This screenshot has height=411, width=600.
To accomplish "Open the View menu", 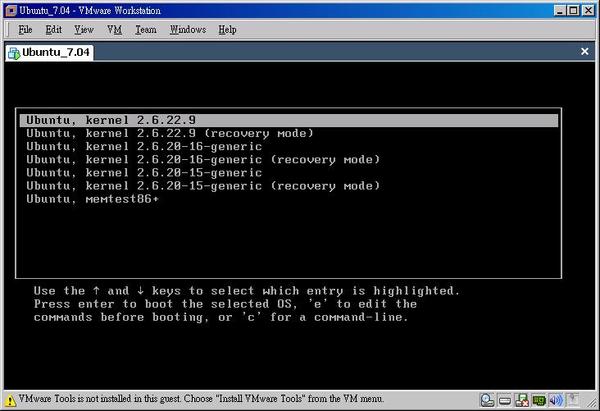I will [84, 29].
